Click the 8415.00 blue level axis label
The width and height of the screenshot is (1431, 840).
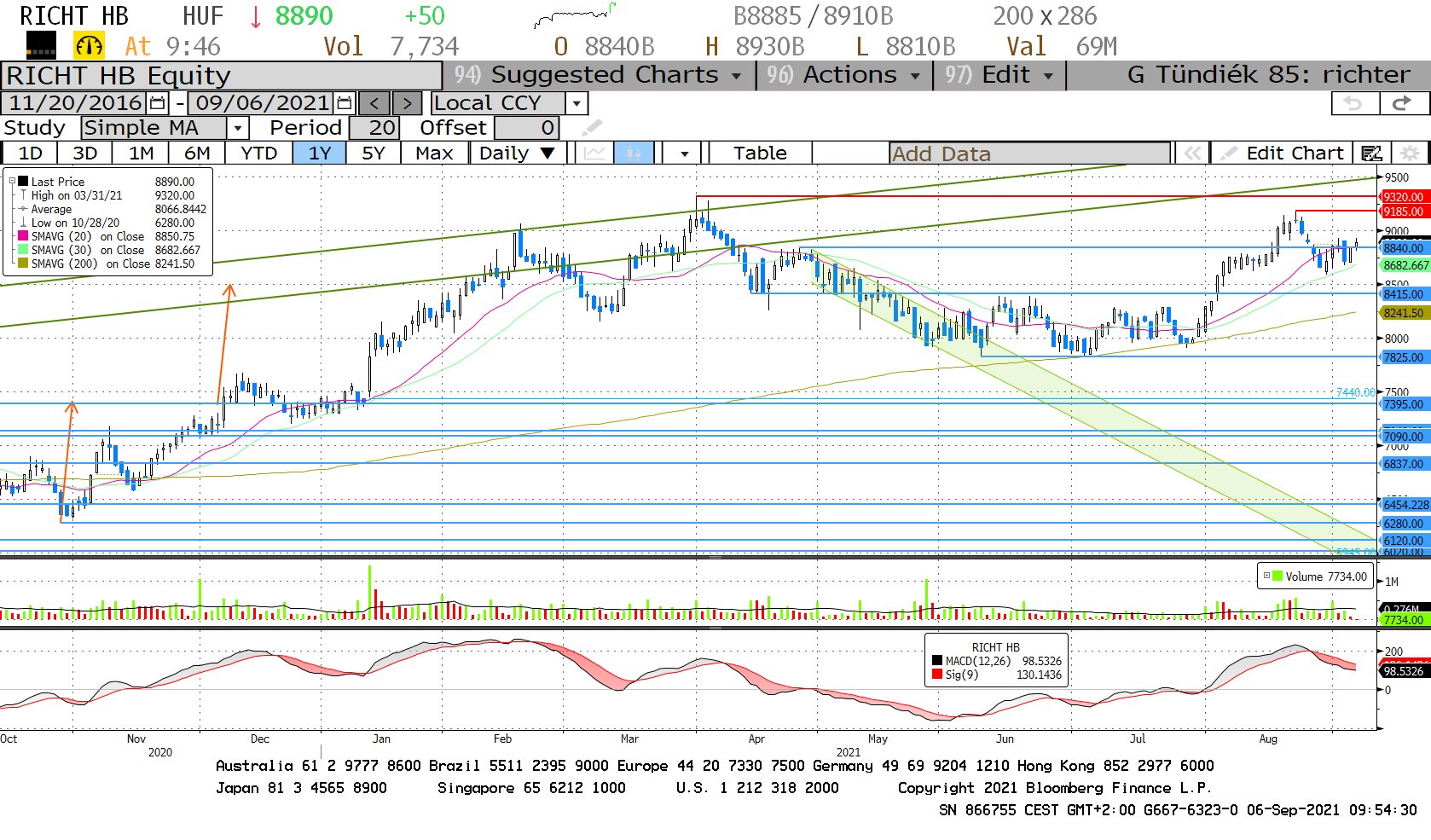1403,294
